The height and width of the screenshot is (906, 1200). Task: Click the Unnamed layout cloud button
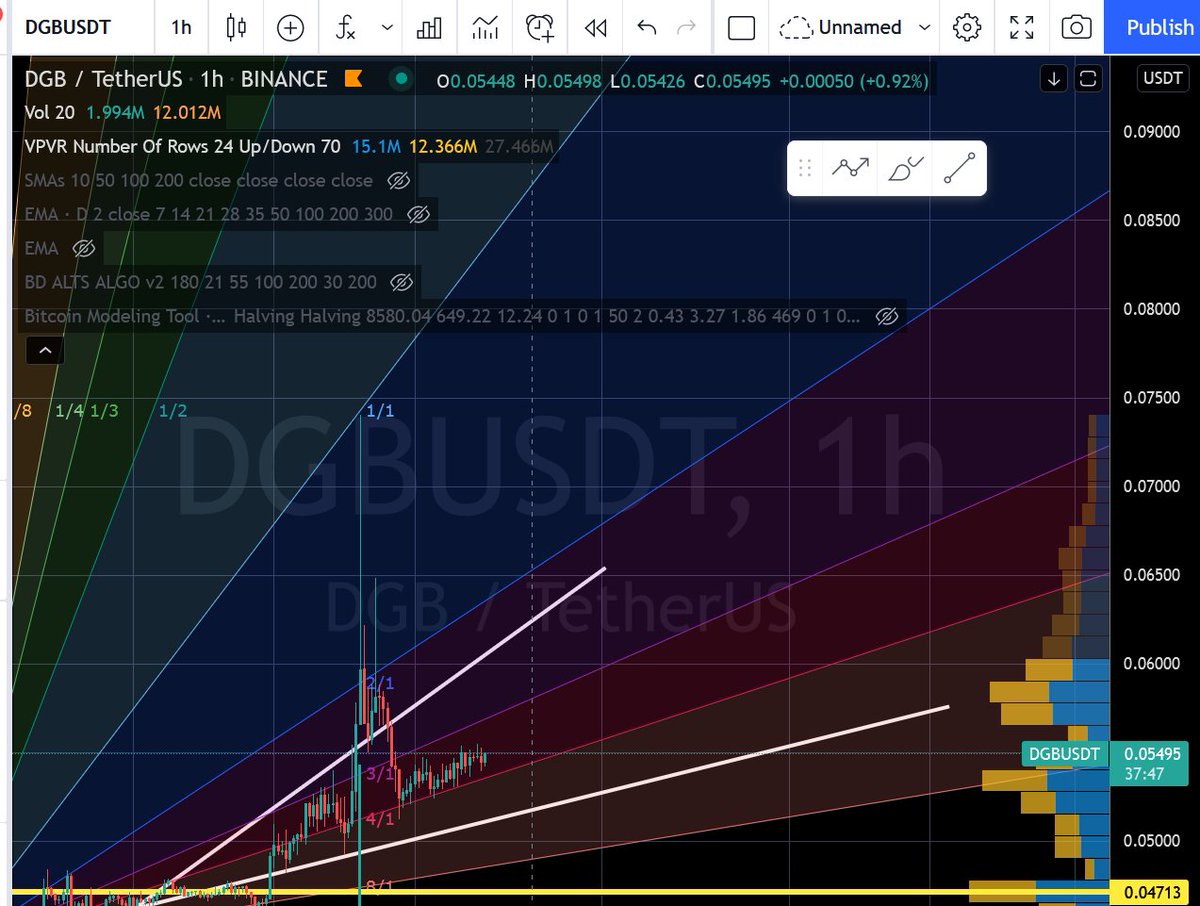coord(841,27)
